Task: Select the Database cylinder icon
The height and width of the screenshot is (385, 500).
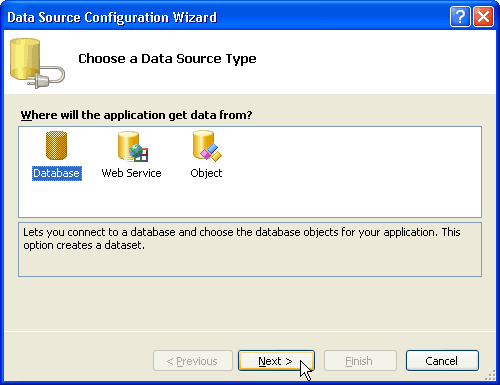Action: (56, 145)
